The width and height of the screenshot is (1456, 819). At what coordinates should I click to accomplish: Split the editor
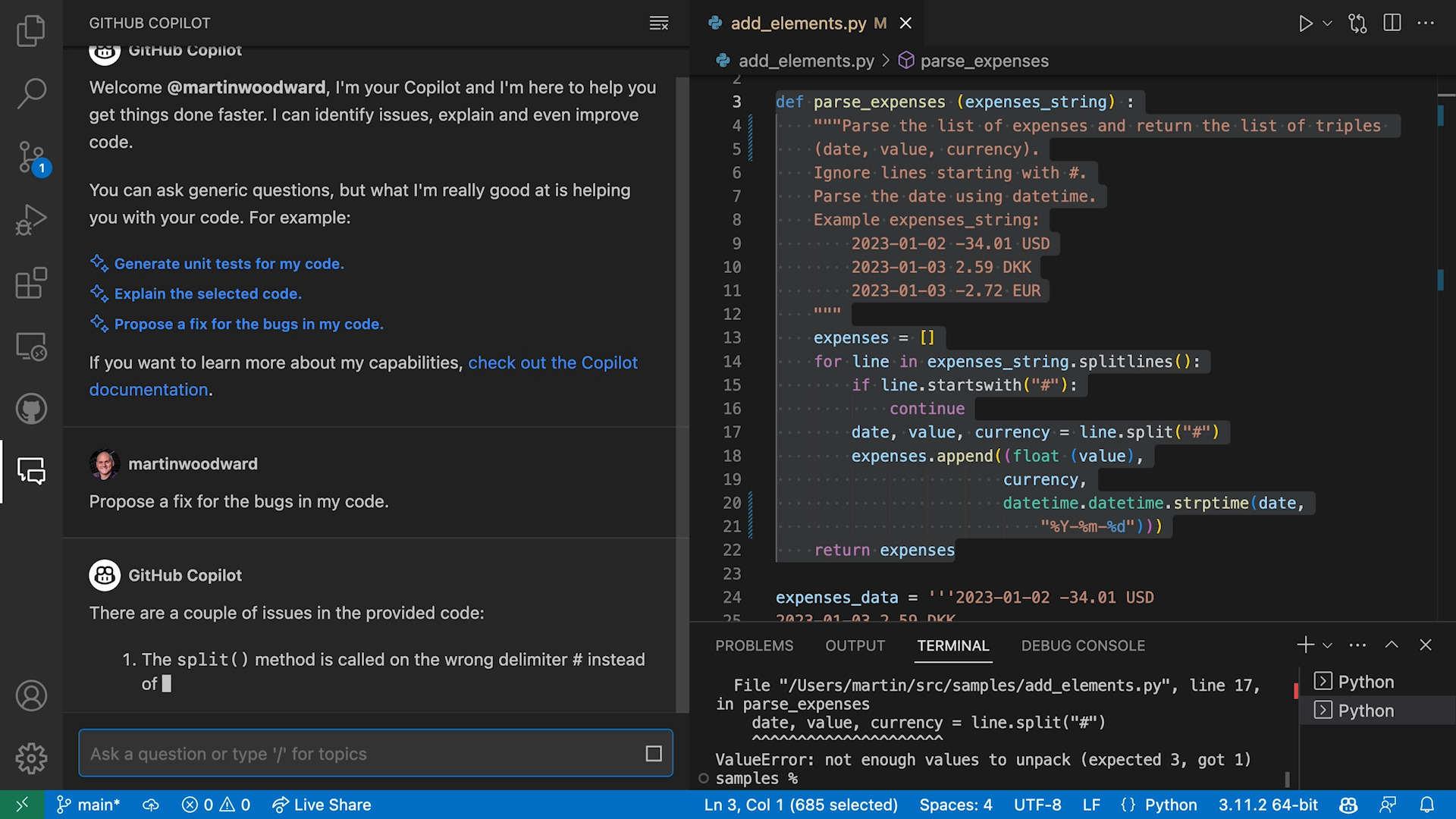[1392, 23]
